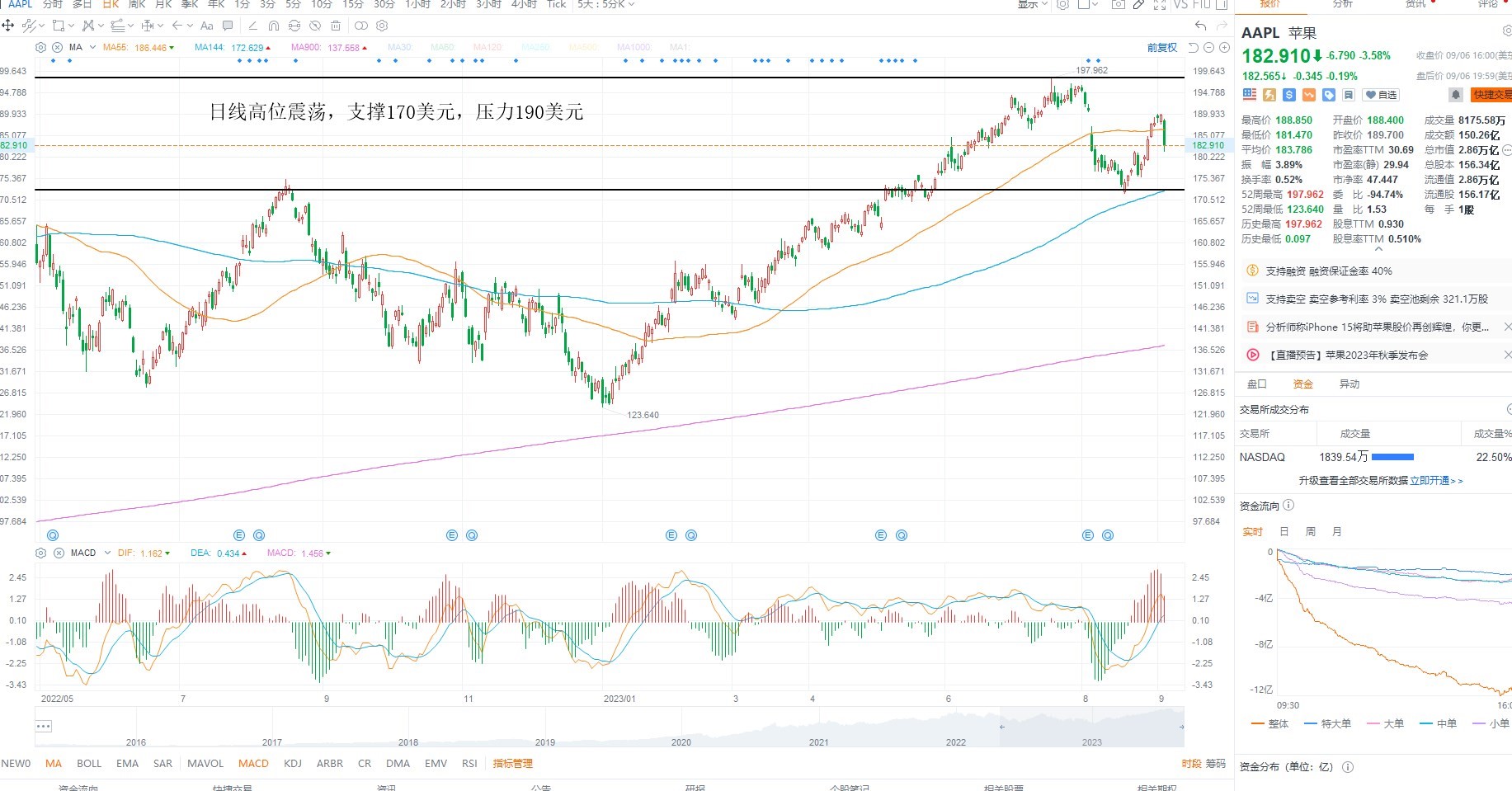Enter fullscreen chart mode

click(x=1159, y=5)
